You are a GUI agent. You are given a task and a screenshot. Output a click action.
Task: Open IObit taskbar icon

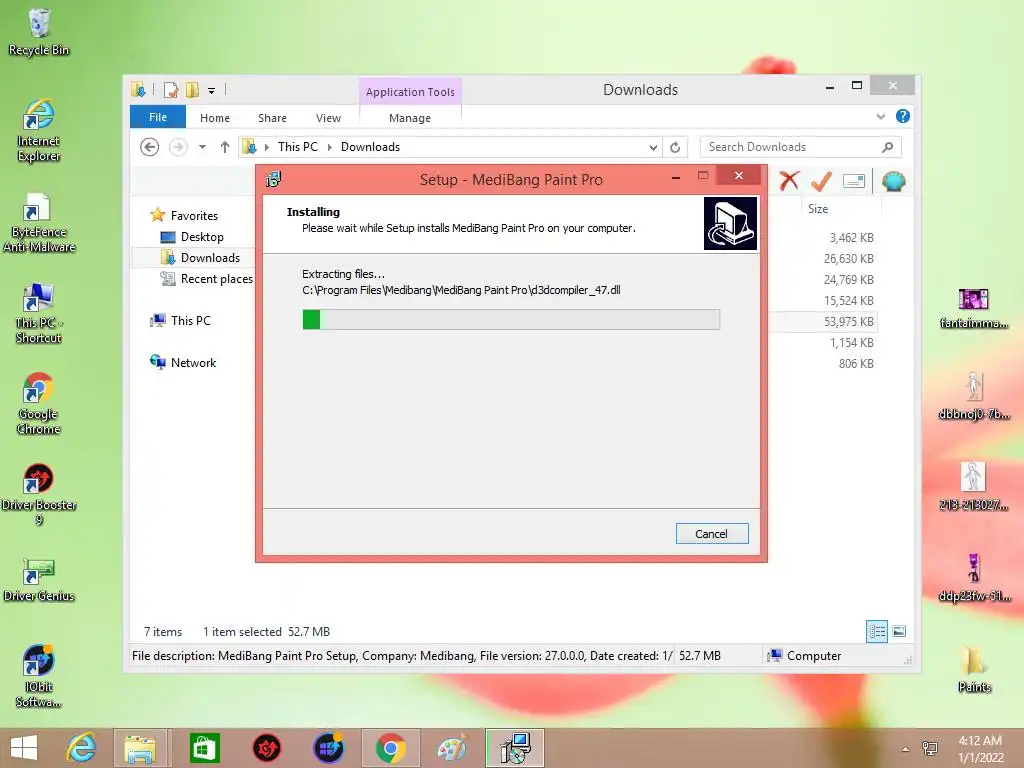click(328, 748)
